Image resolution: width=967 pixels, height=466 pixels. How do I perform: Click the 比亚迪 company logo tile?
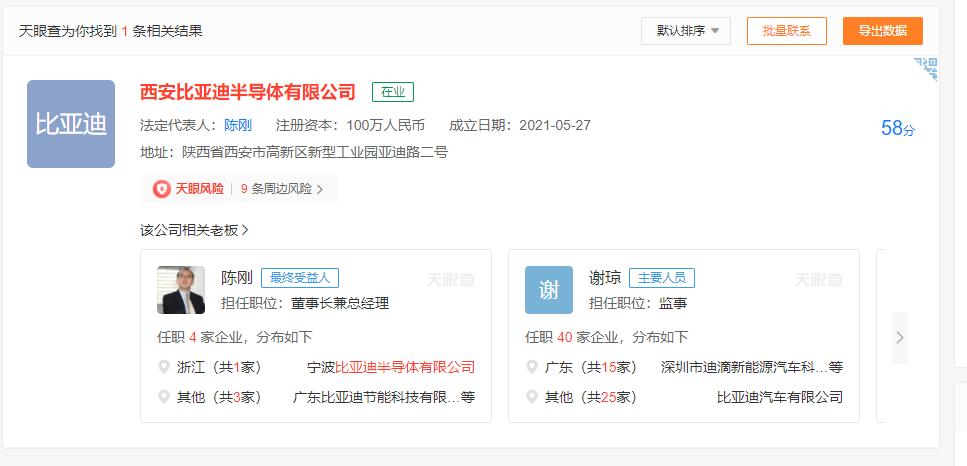pyautogui.click(x=71, y=124)
